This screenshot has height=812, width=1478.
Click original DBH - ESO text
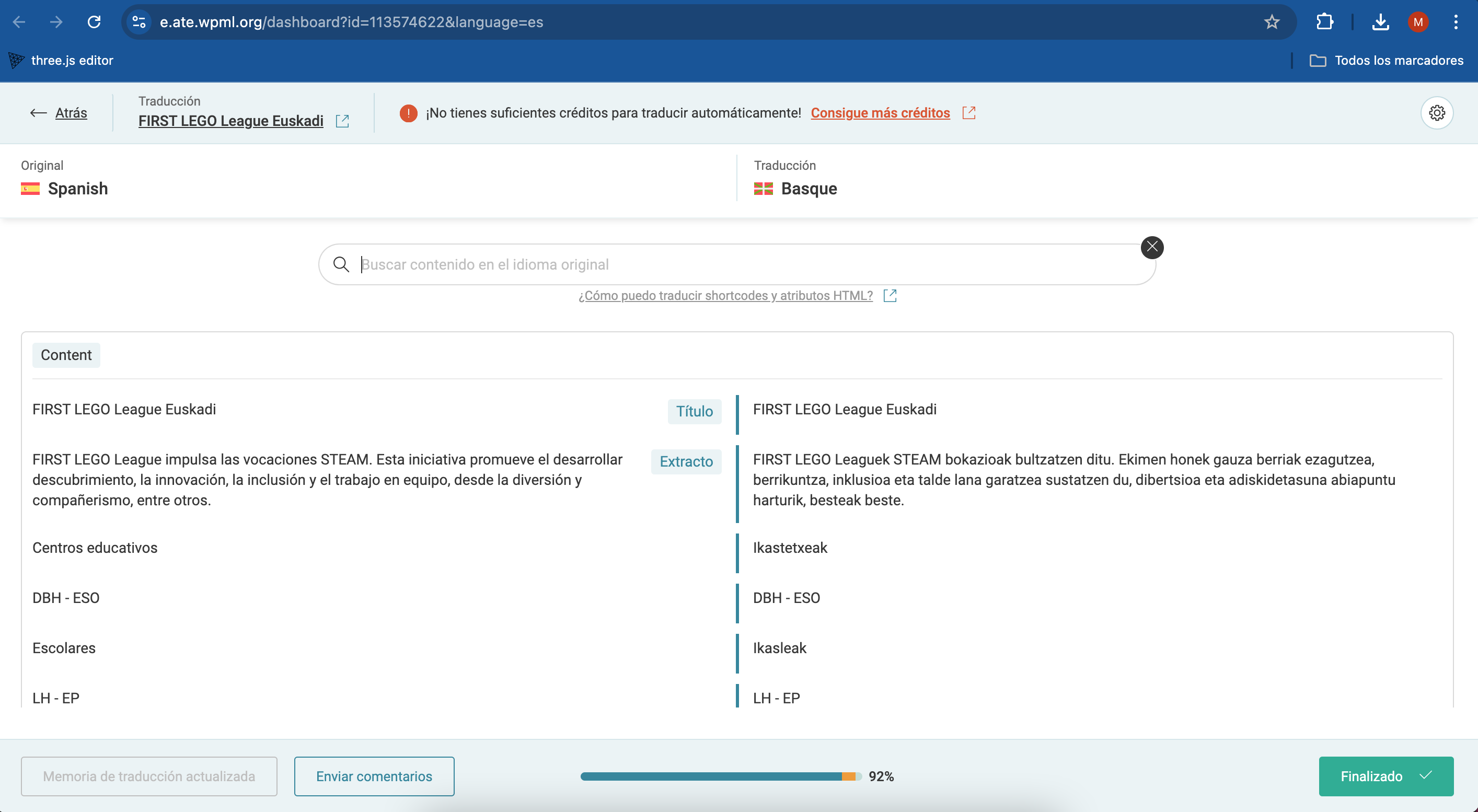pos(66,598)
